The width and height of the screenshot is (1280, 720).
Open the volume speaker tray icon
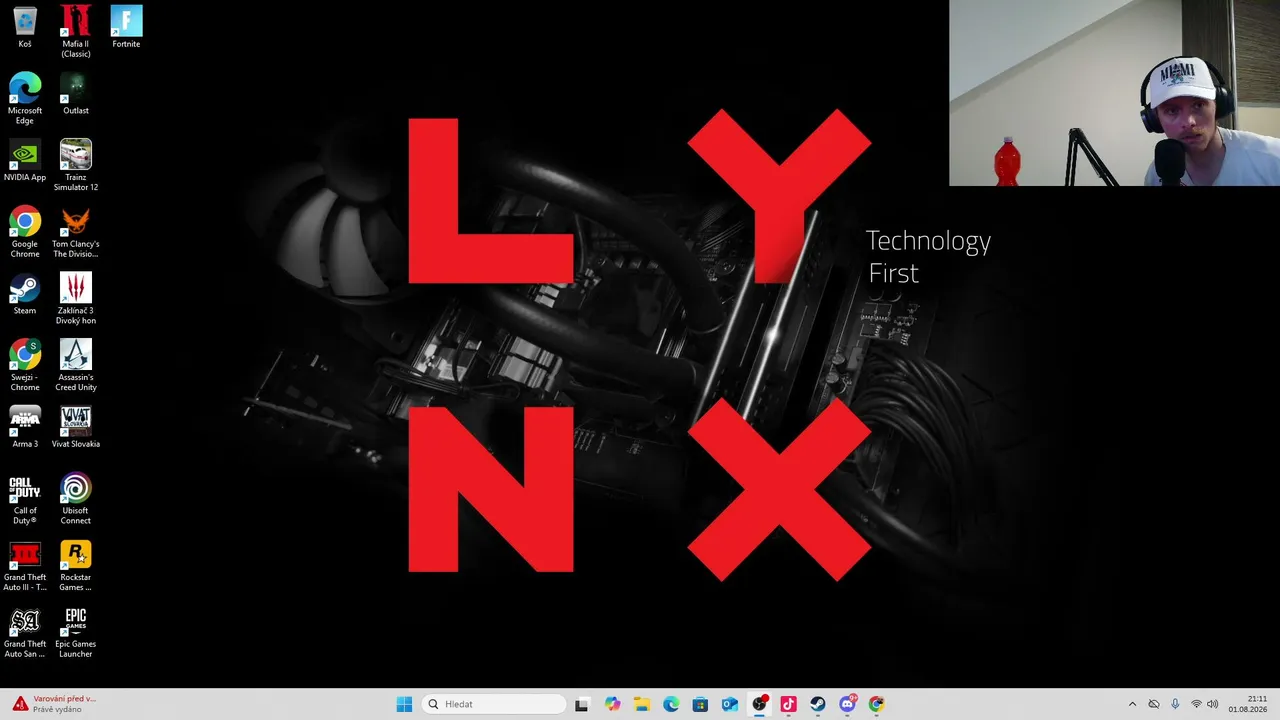pyautogui.click(x=1213, y=704)
